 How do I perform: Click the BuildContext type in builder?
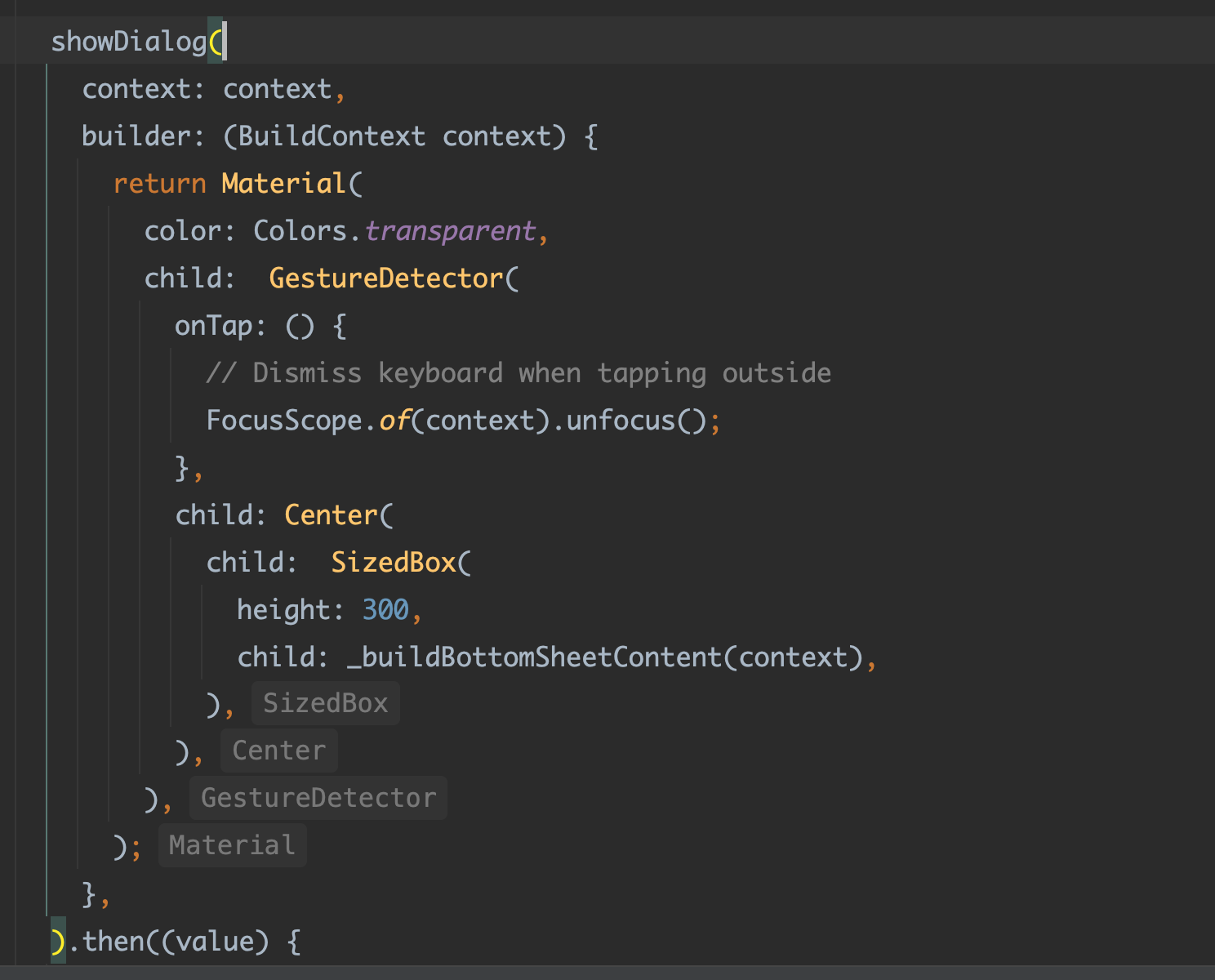point(332,136)
